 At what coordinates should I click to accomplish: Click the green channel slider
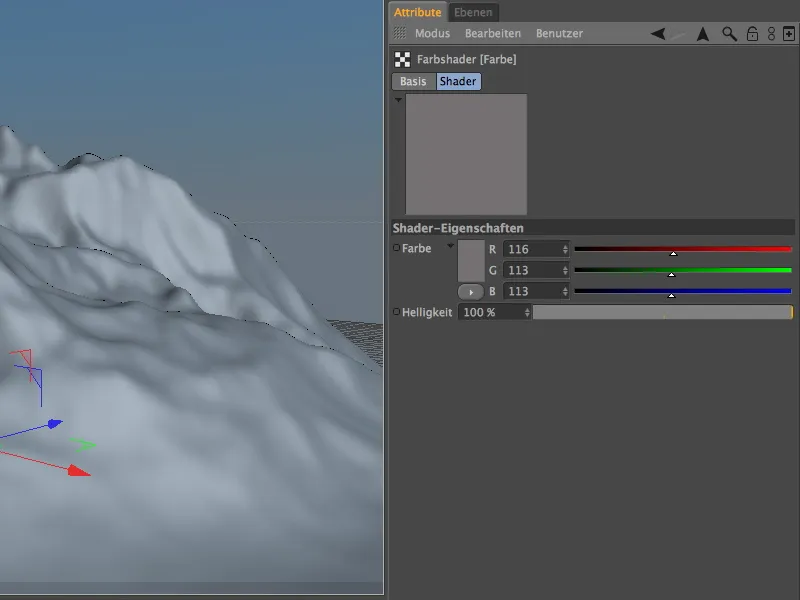(x=683, y=271)
